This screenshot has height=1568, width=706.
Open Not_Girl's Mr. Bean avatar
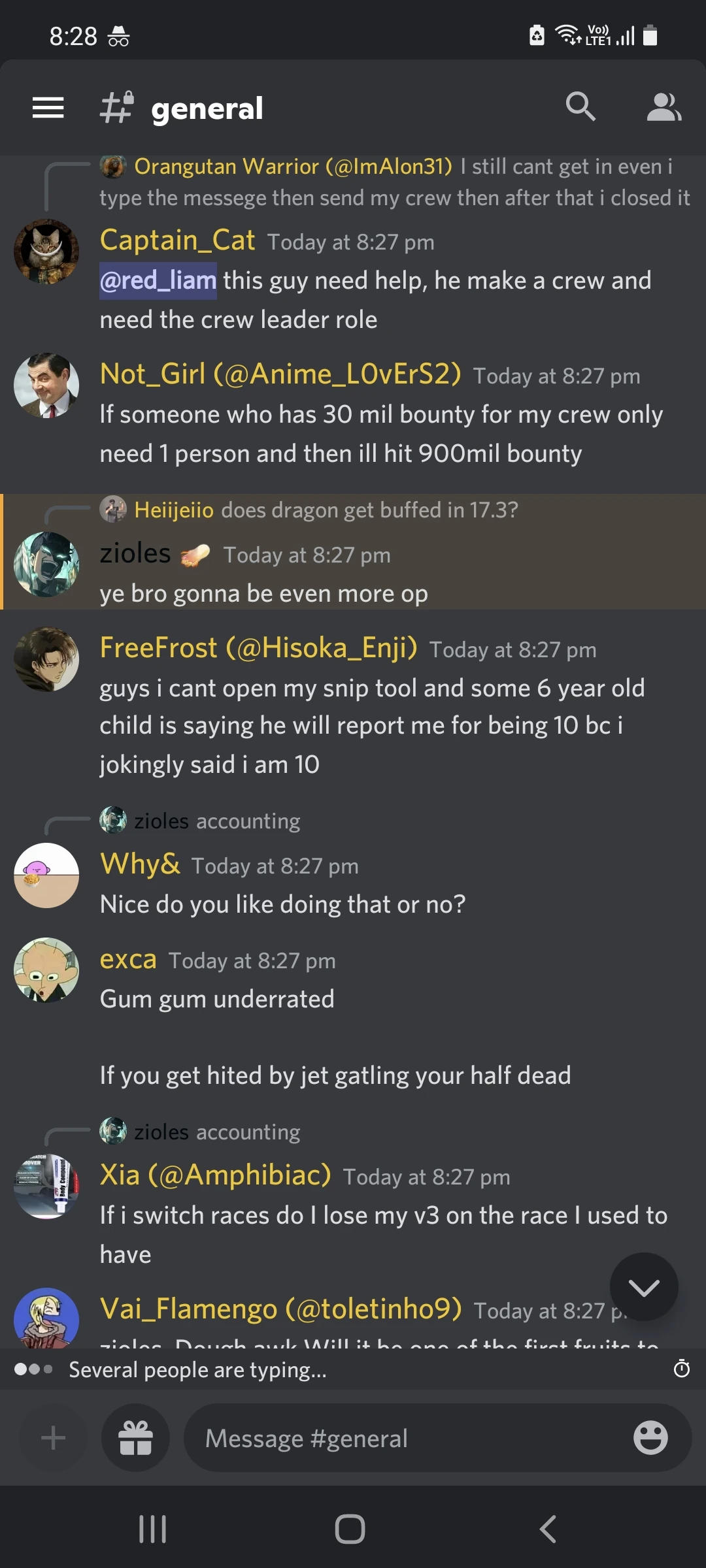pos(46,385)
